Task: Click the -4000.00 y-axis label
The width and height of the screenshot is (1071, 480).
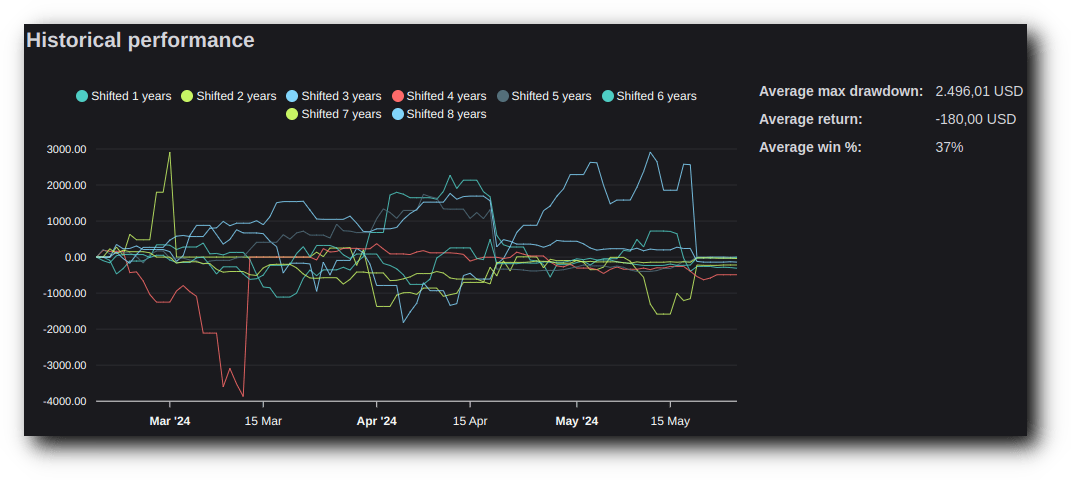Action: (65, 401)
